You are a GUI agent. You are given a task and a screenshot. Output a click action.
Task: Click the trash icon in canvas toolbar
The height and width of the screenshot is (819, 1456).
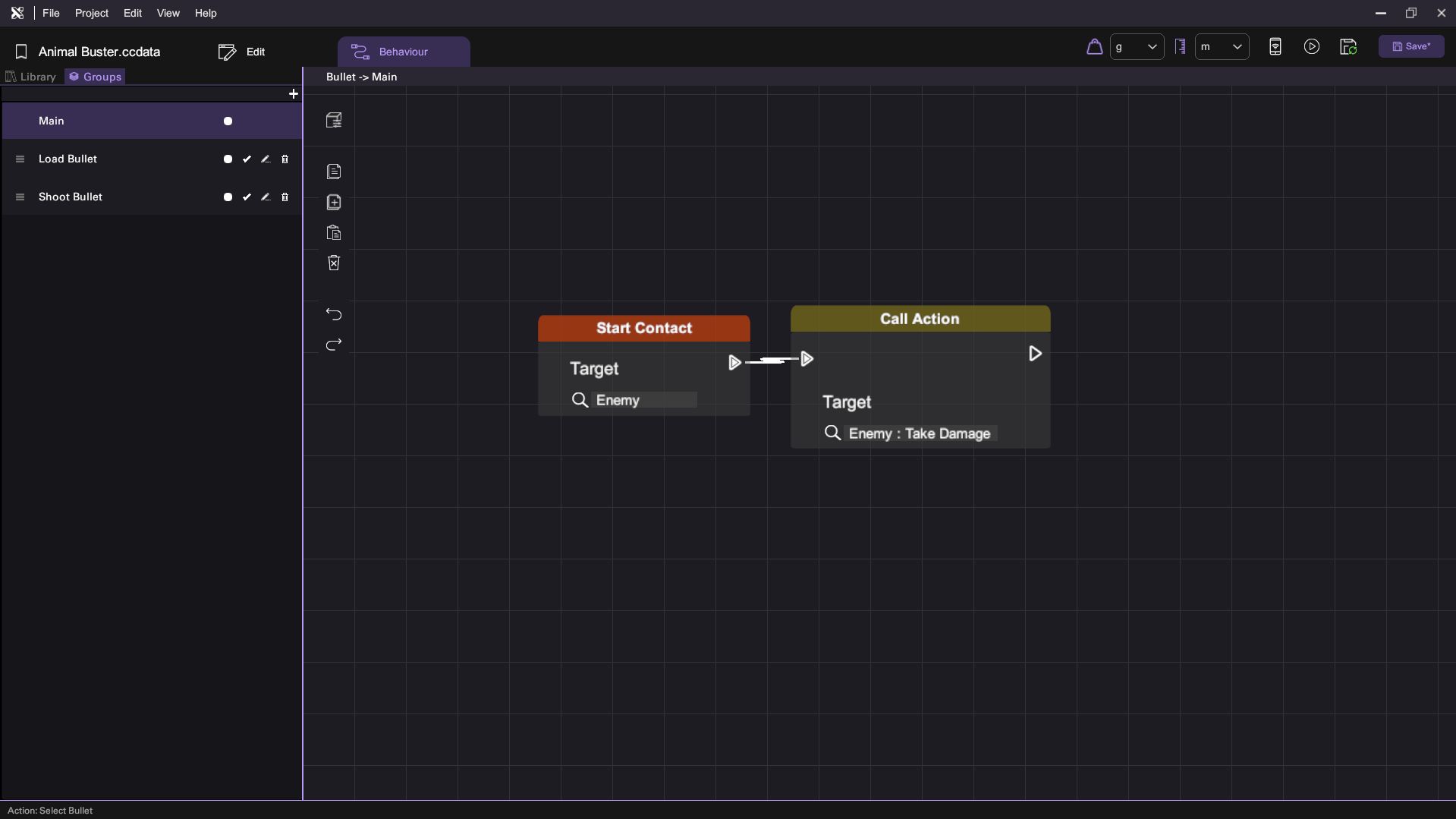point(334,263)
